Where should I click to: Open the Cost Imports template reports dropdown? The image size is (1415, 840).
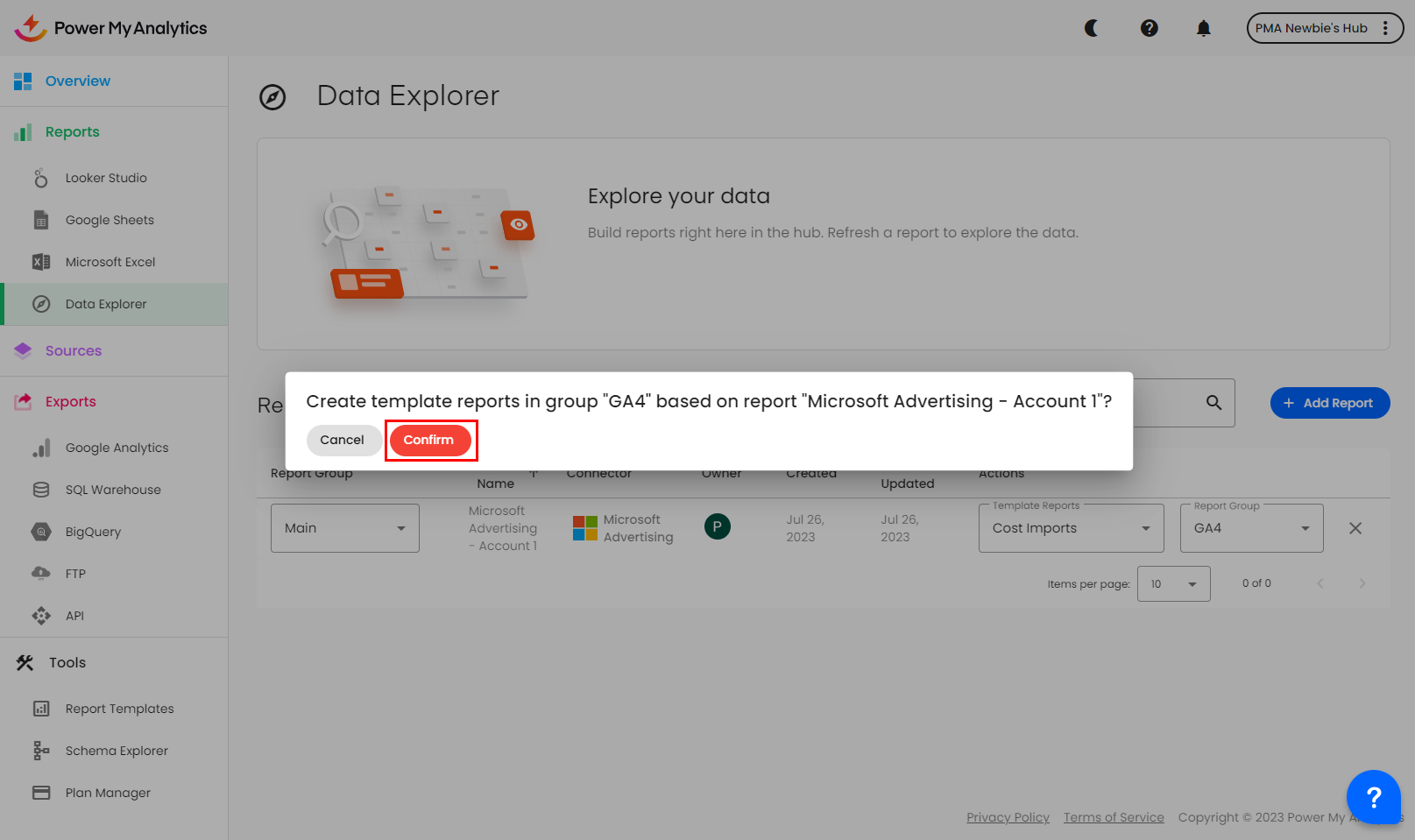(1071, 528)
